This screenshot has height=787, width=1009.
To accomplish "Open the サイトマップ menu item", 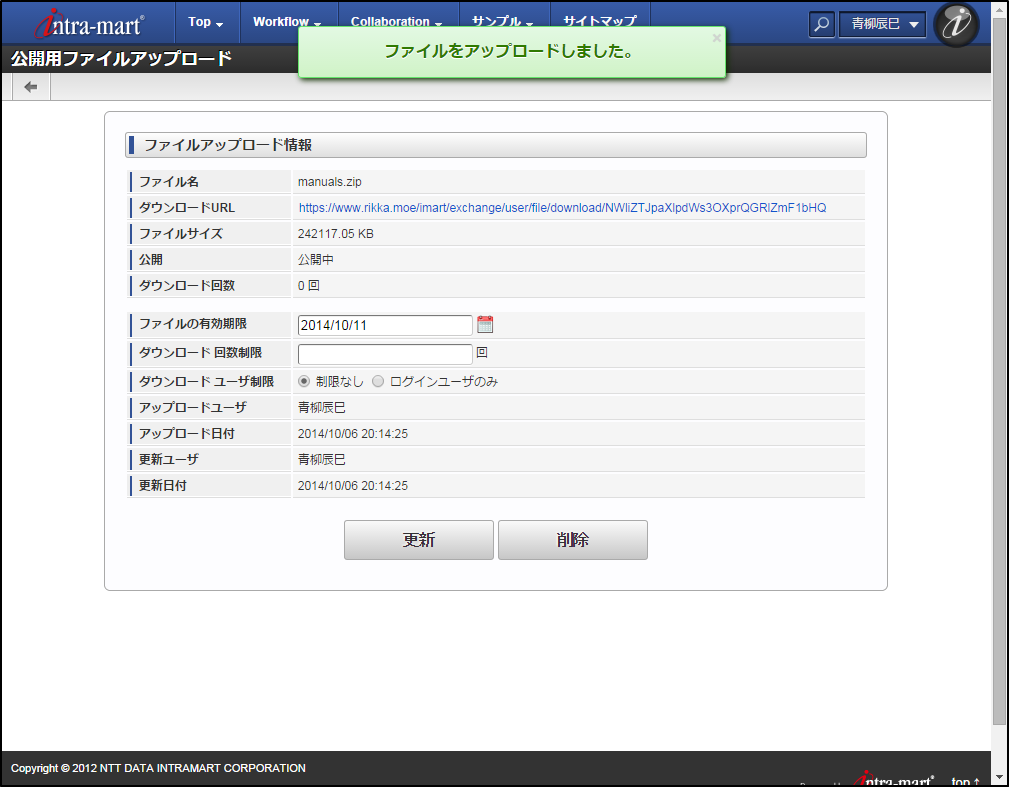I will point(600,22).
